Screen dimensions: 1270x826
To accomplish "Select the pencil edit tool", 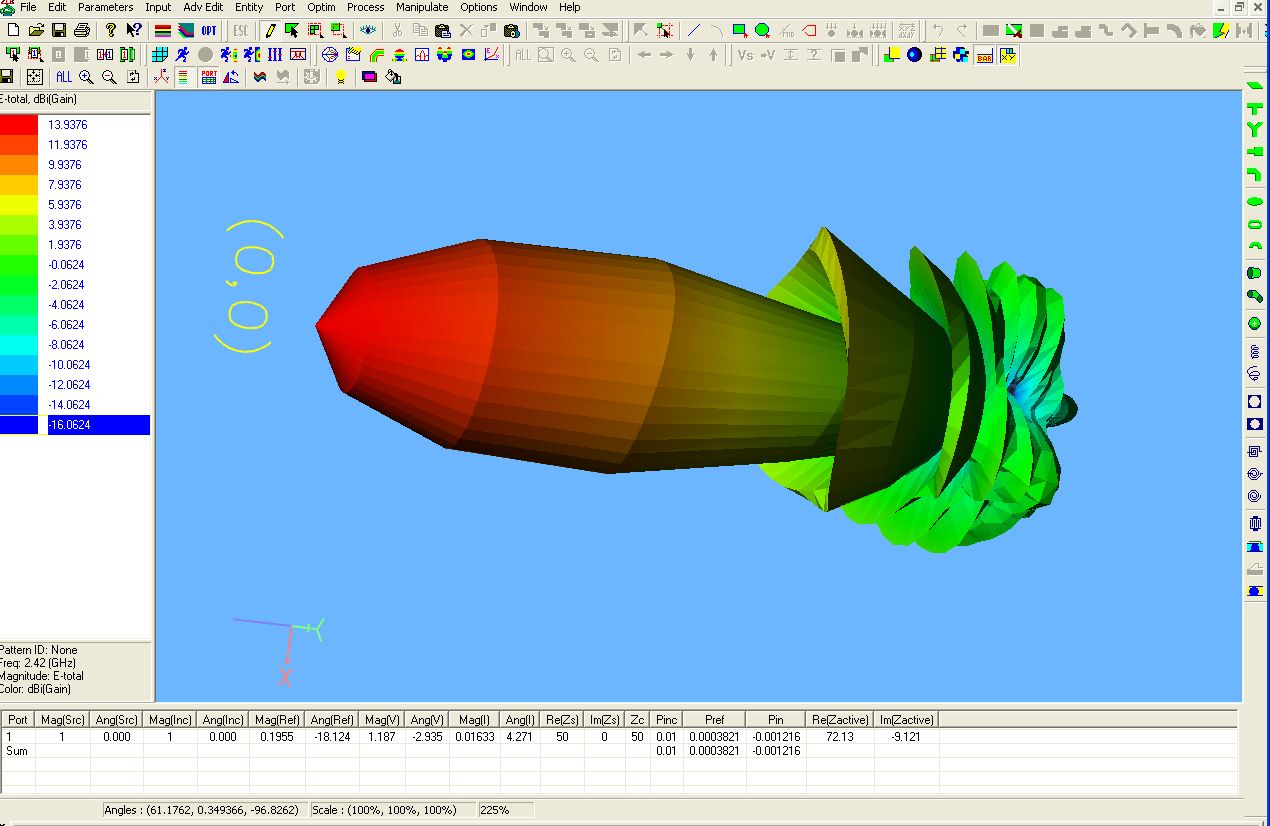I will pos(270,31).
